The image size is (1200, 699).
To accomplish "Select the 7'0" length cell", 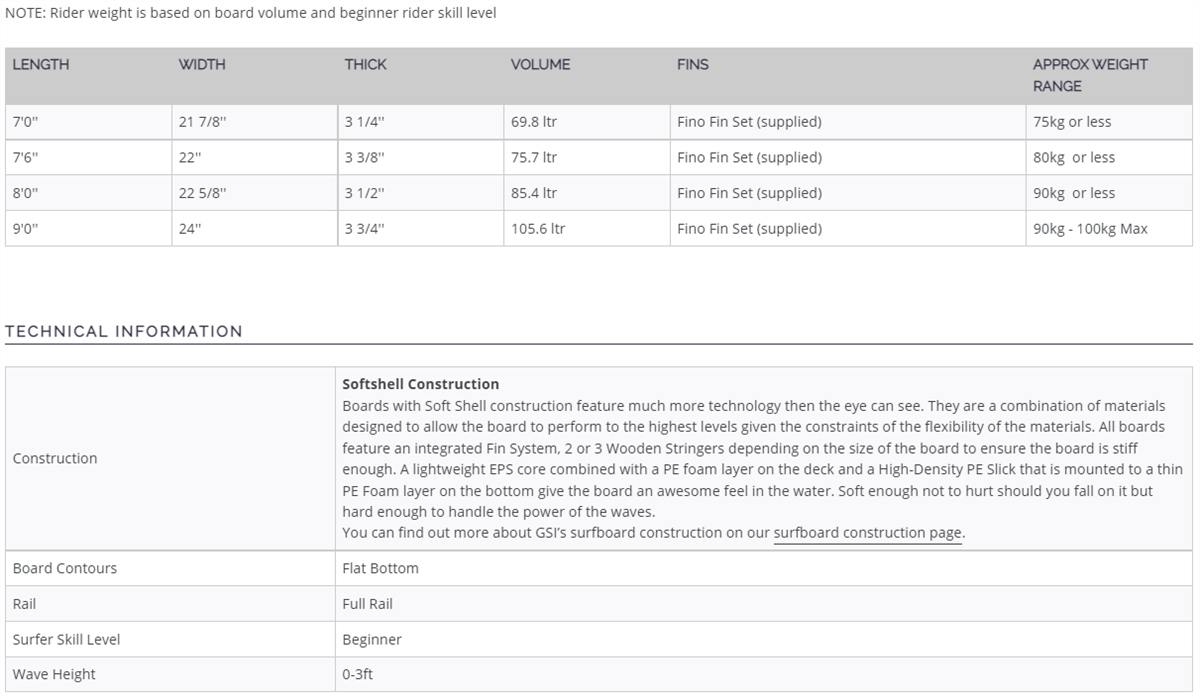I will (x=88, y=122).
